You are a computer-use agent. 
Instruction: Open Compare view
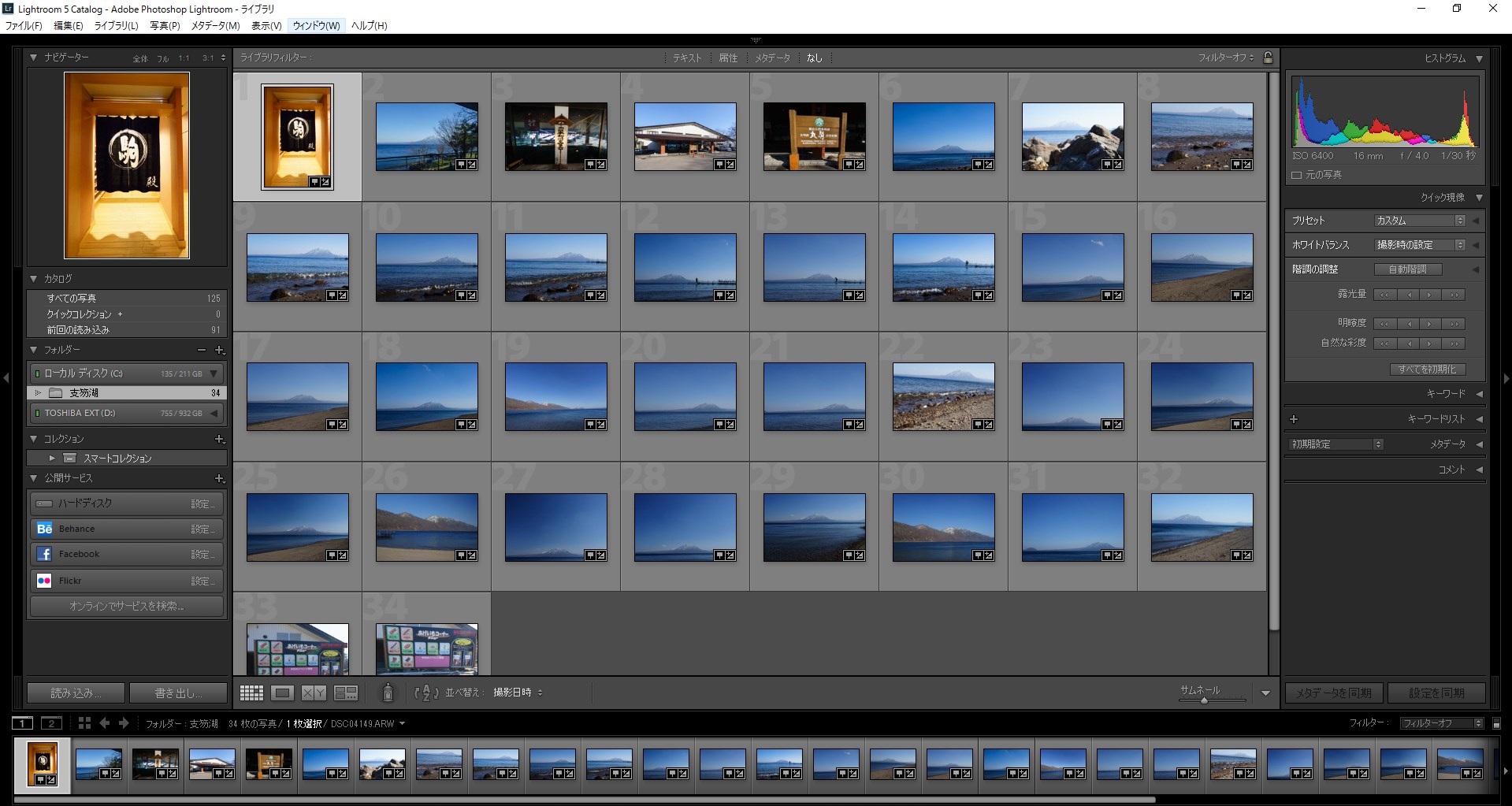click(314, 693)
